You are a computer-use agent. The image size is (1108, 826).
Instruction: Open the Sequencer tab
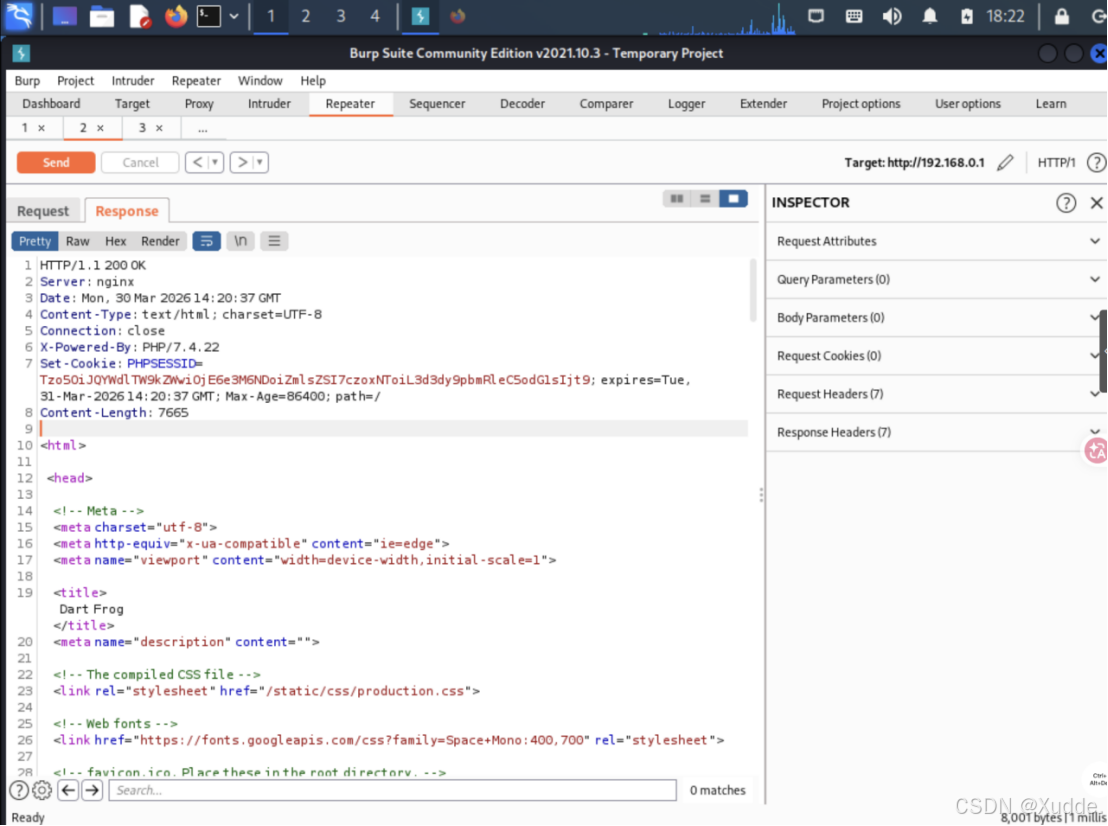[x=437, y=104]
